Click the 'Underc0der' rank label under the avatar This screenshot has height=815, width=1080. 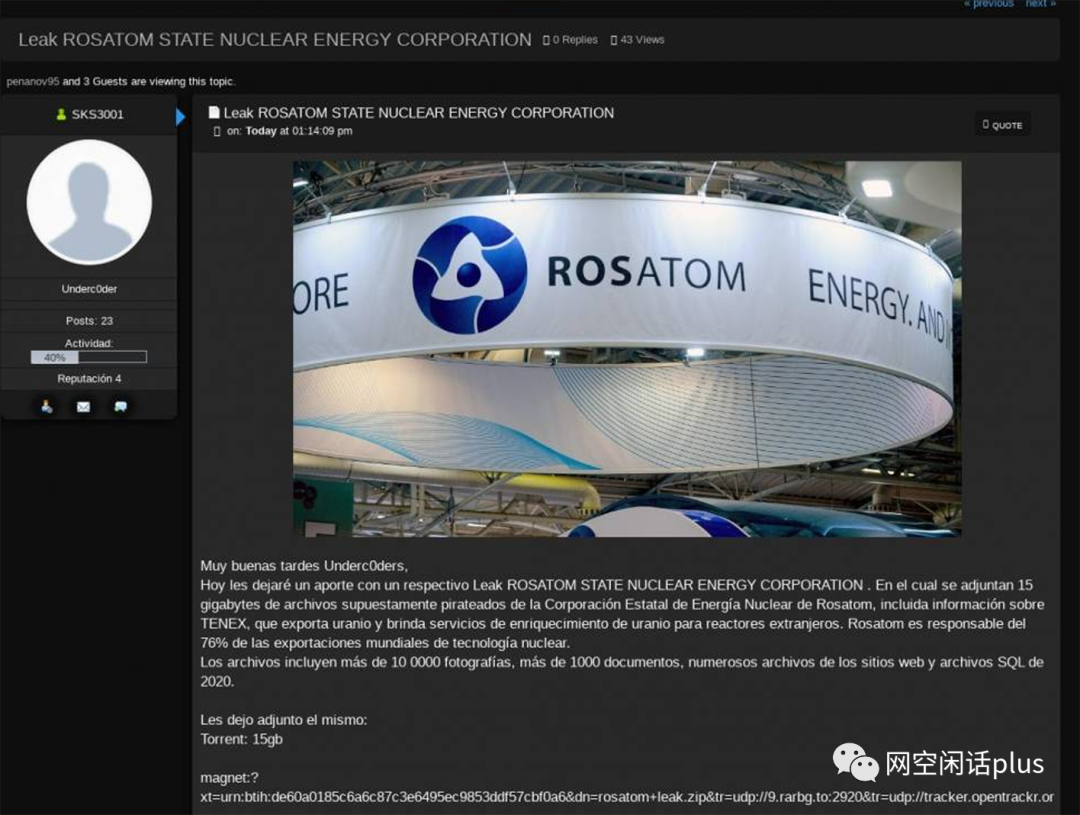point(89,289)
